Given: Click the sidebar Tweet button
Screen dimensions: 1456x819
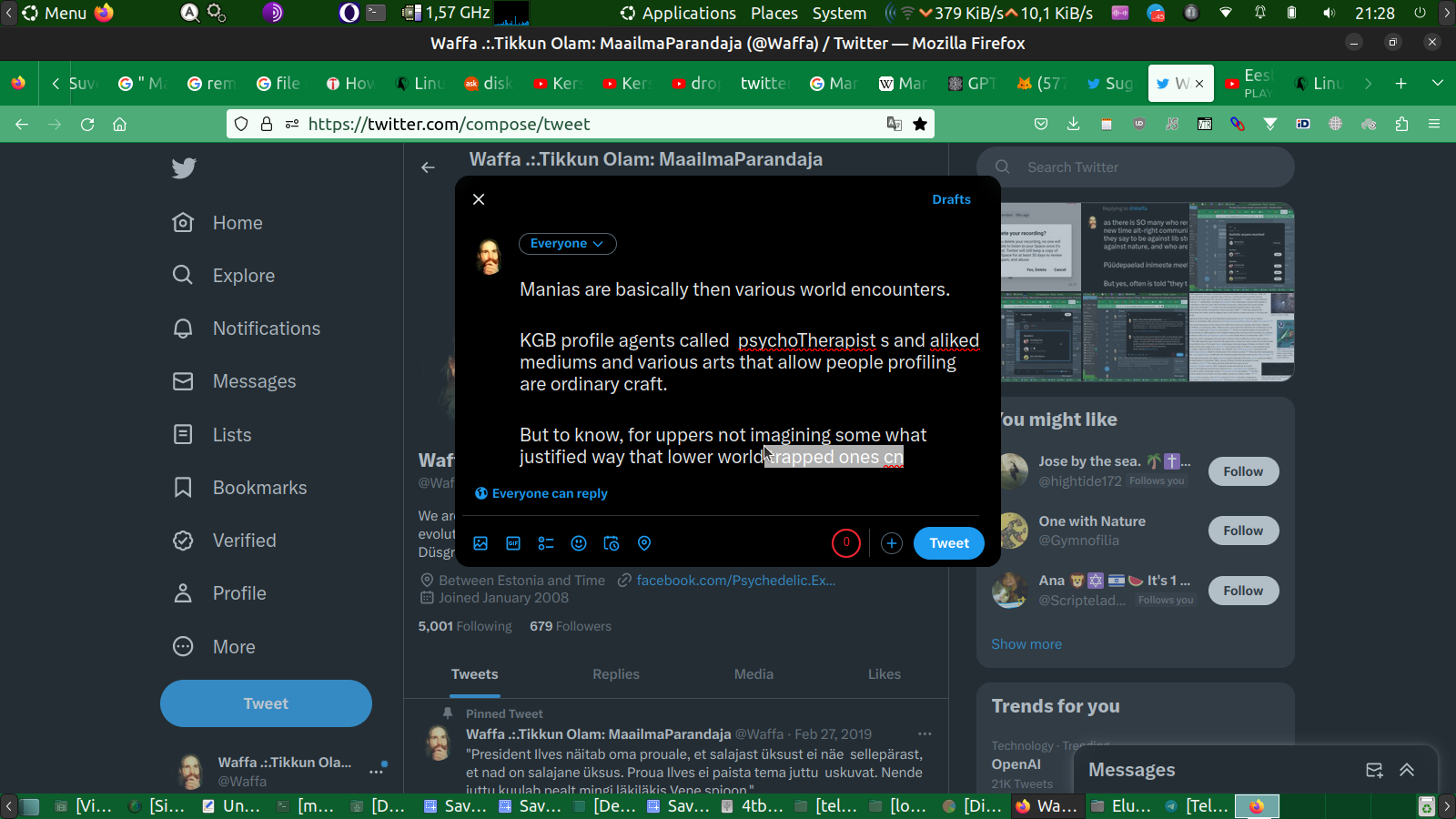Looking at the screenshot, I should 266,703.
